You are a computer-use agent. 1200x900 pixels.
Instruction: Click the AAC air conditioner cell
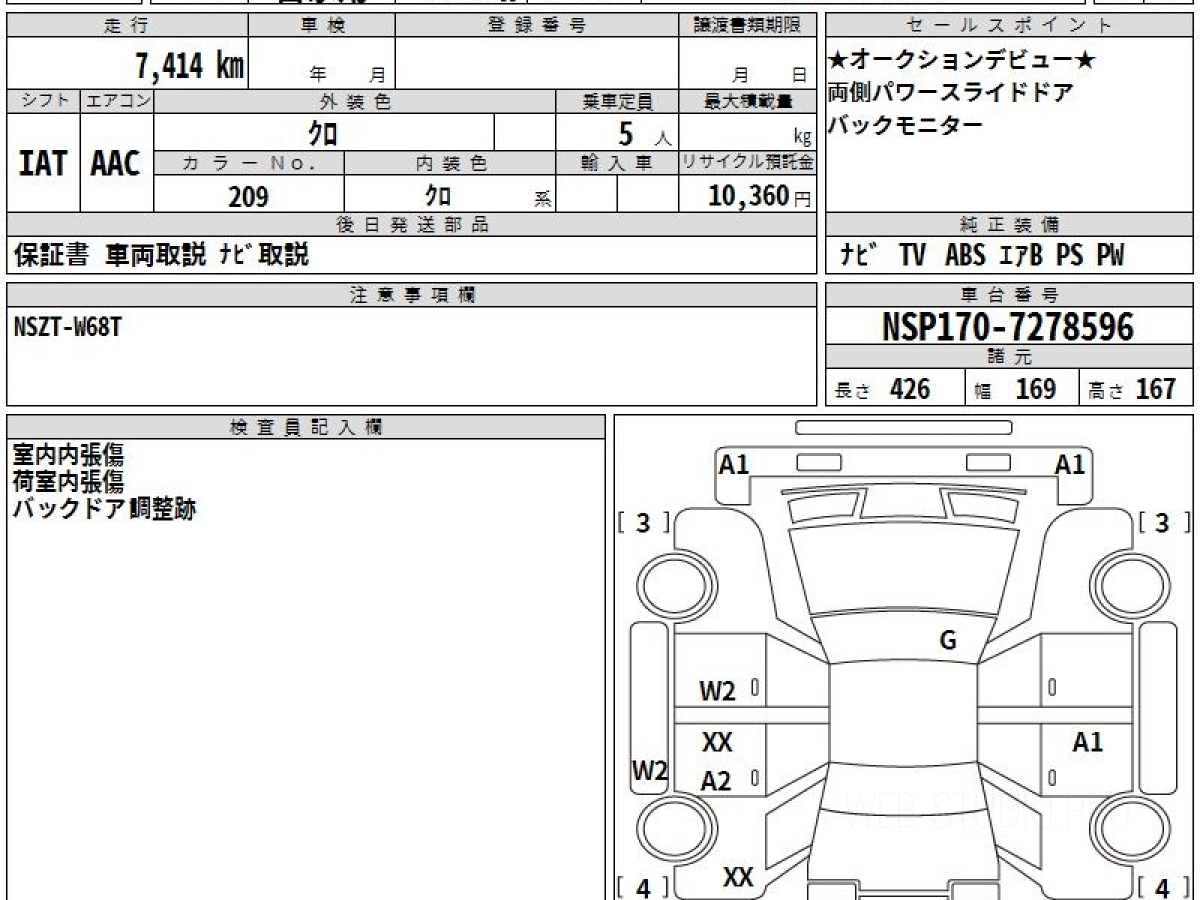point(116,163)
